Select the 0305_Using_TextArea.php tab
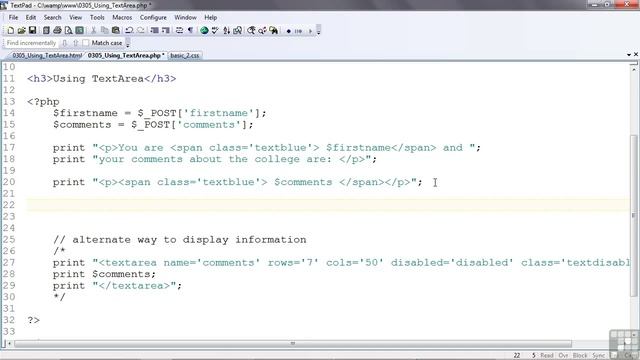The width and height of the screenshot is (640, 360). click(x=126, y=56)
